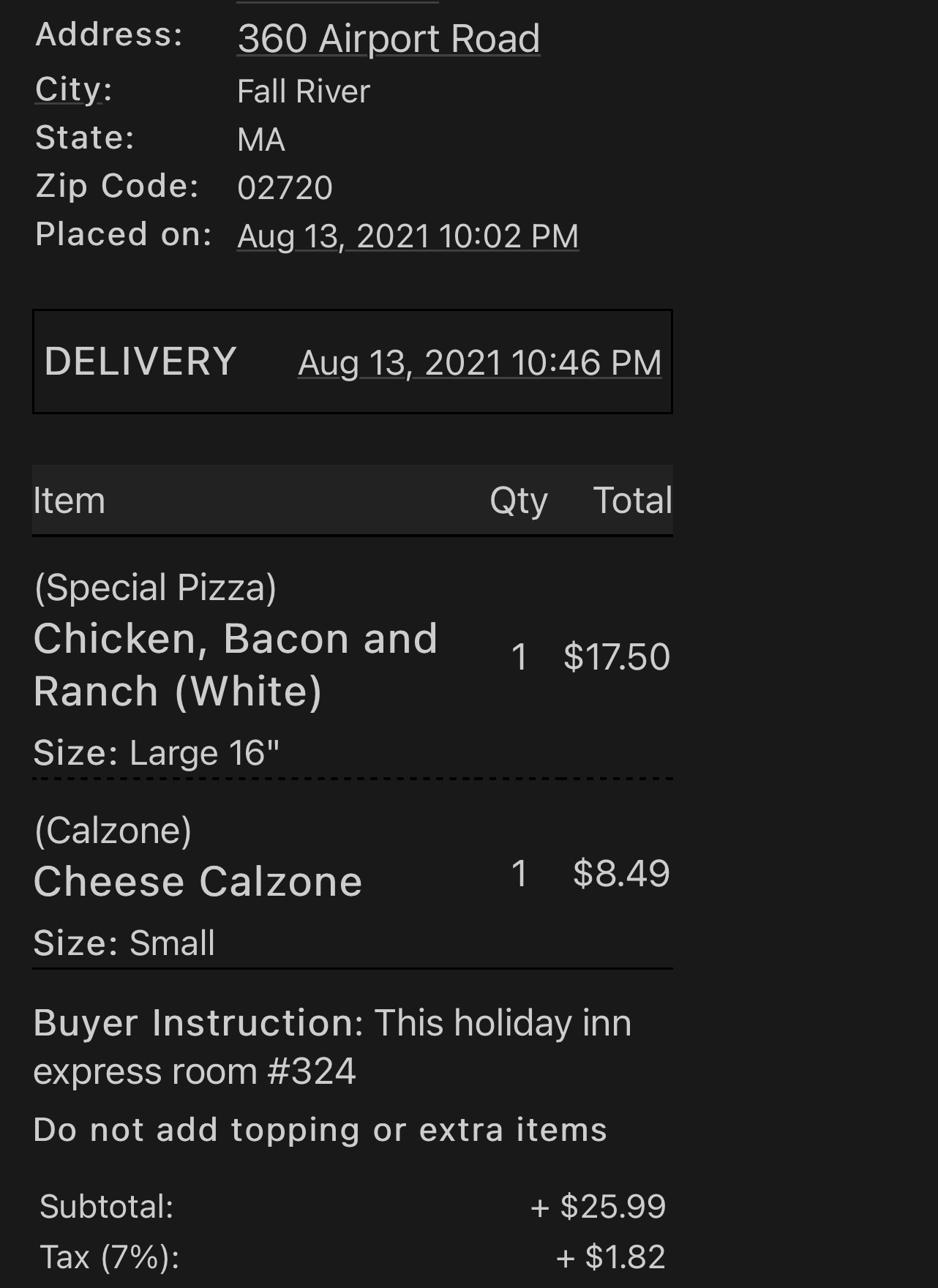Screen dimensions: 938x1288
Task: Select the Chicken, Bacon and Ranch pizza item
Action: (235, 664)
